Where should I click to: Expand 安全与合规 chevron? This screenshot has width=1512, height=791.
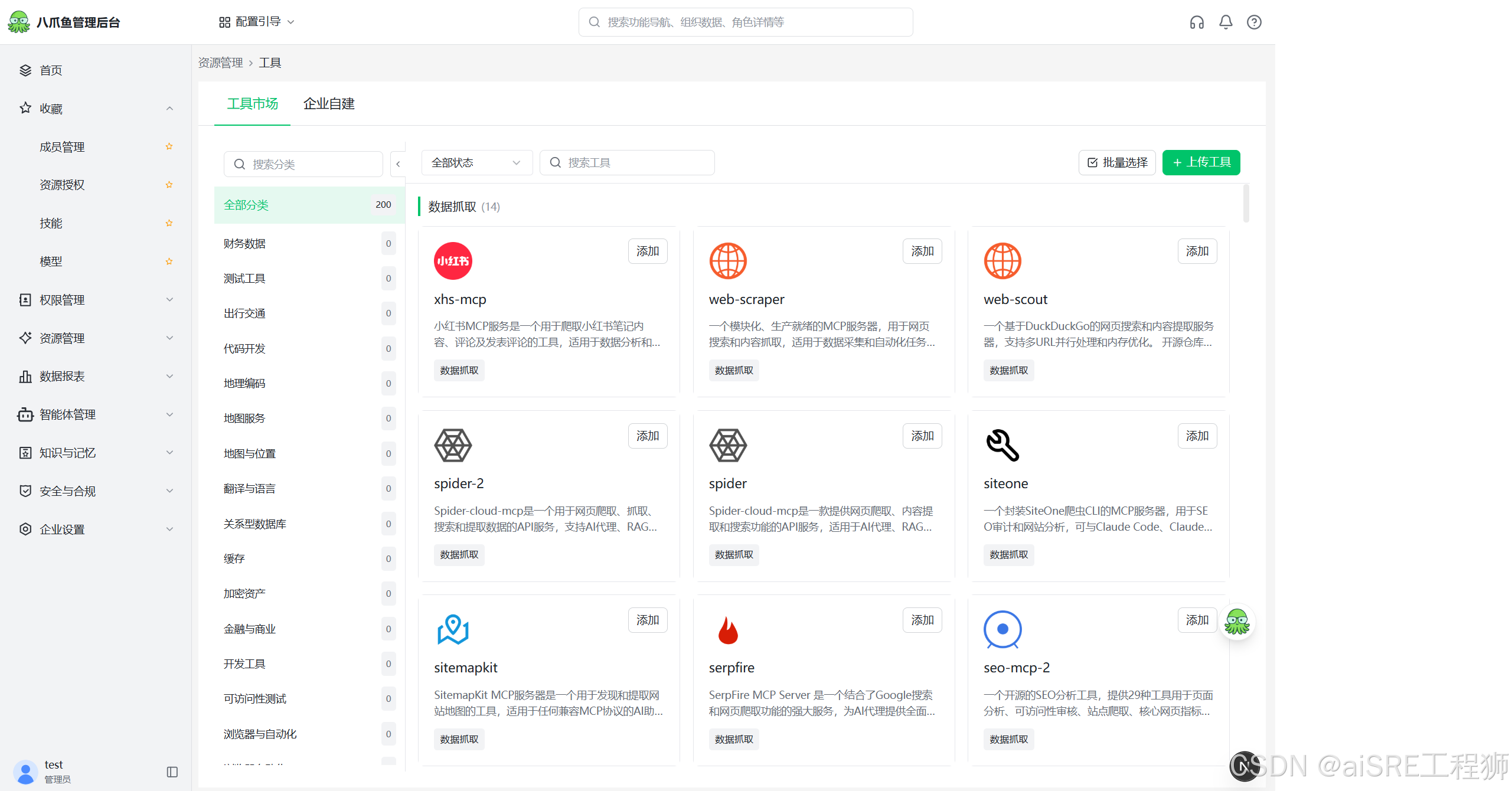(169, 491)
